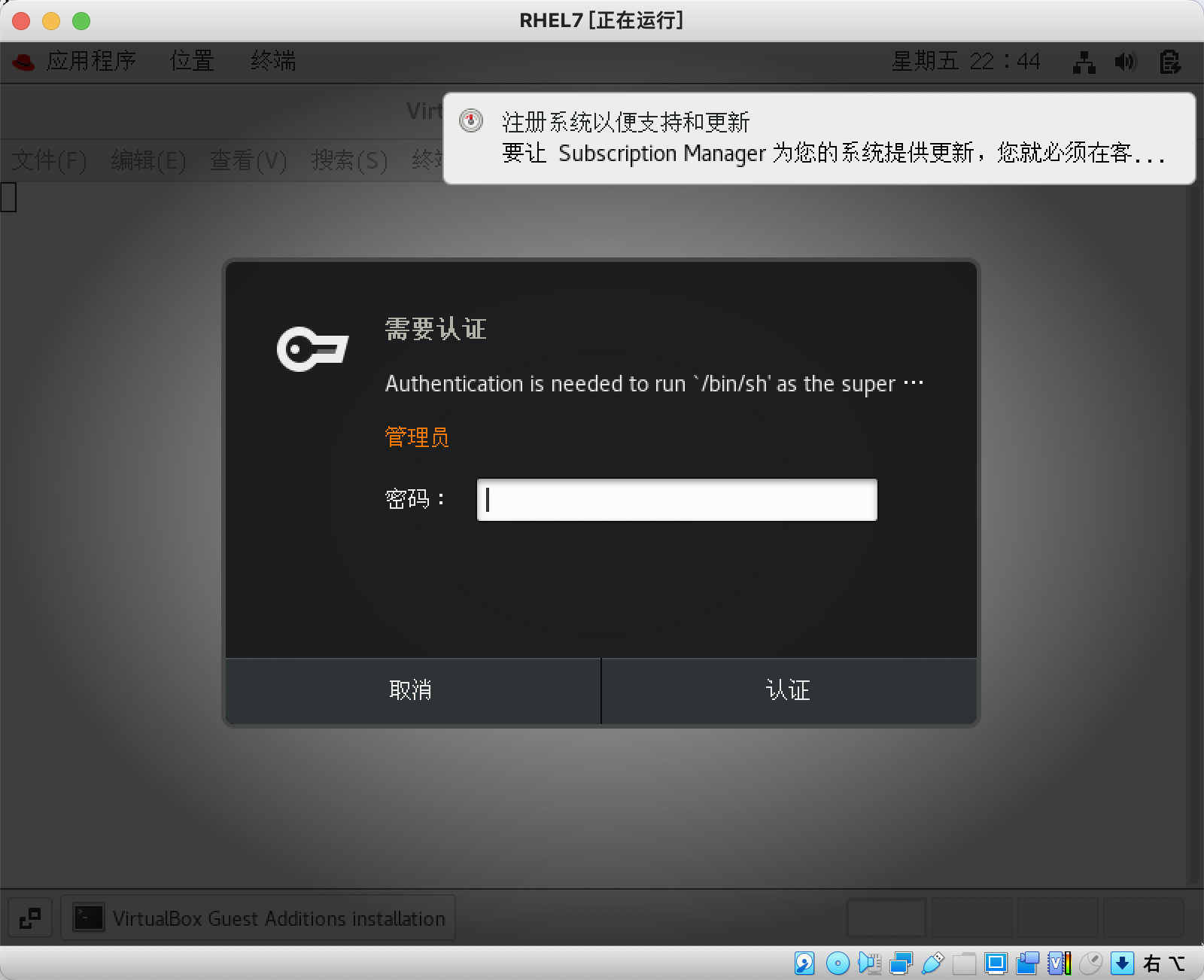
Task: Click the VirtualBox keyboard capture arrow icon
Action: pyautogui.click(x=1122, y=963)
